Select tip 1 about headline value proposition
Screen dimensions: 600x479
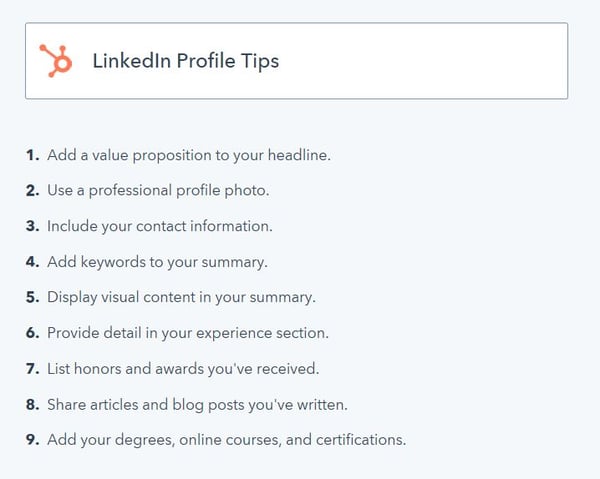pyautogui.click(x=189, y=155)
